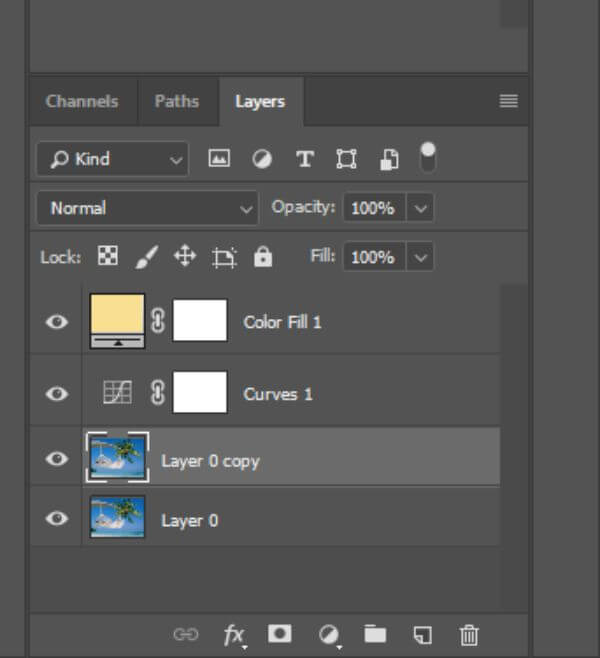The width and height of the screenshot is (600, 658).
Task: Lock all padlock icon
Action: point(263,256)
